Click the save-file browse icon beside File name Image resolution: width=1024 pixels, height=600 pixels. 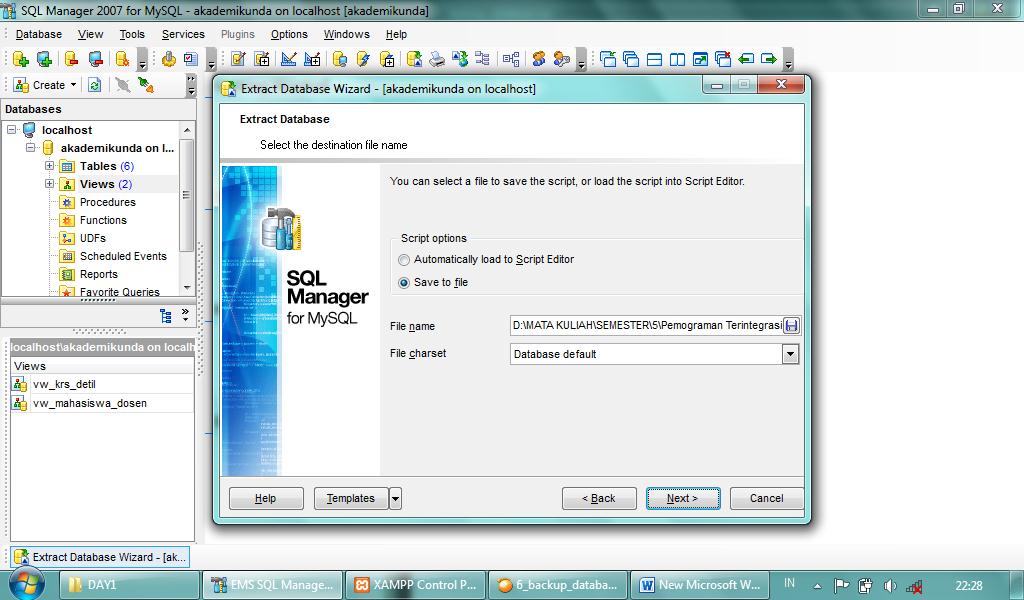pos(792,325)
